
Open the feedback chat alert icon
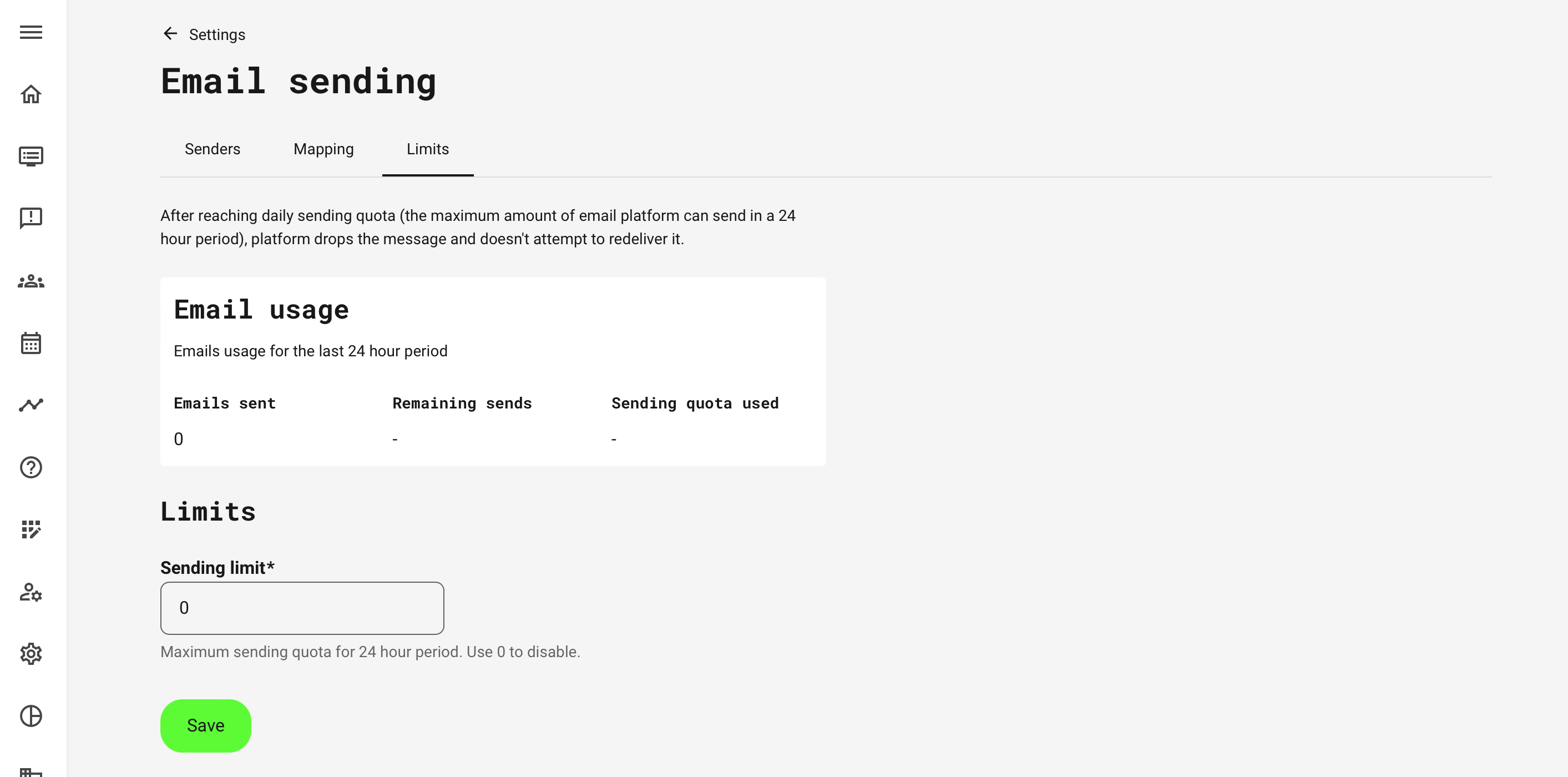[x=31, y=218]
